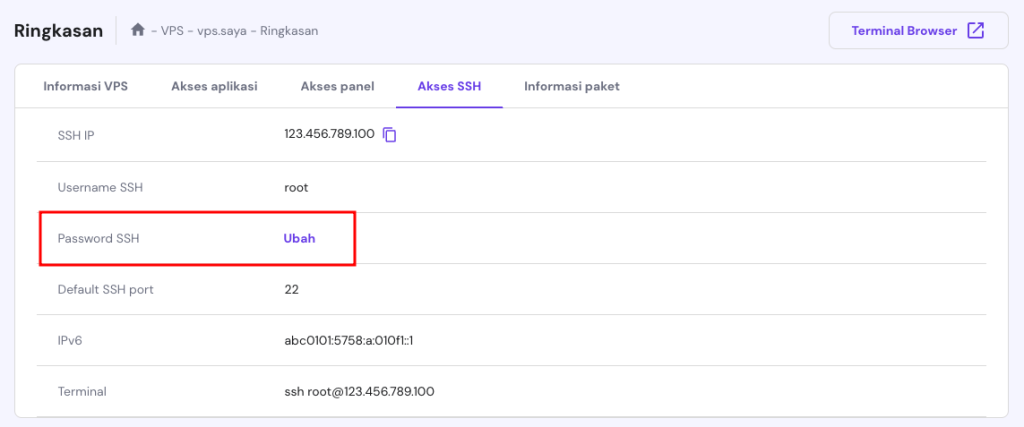
Task: Switch to the Informasi VPS tab
Action: tap(85, 86)
